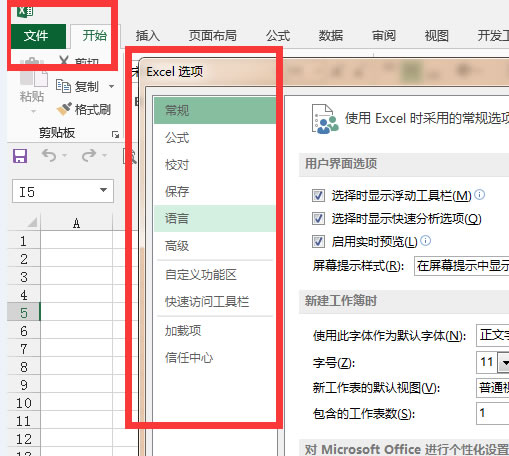This screenshot has width=509, height=456.
Task: Click the 包含的工作表数 input field
Action: (x=493, y=413)
